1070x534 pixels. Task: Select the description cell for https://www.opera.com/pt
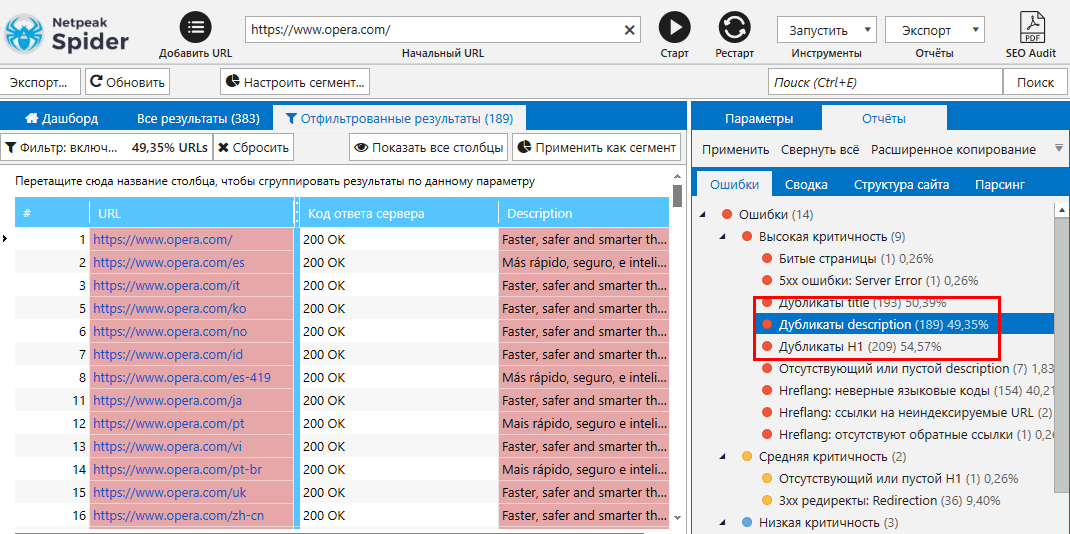click(583, 424)
